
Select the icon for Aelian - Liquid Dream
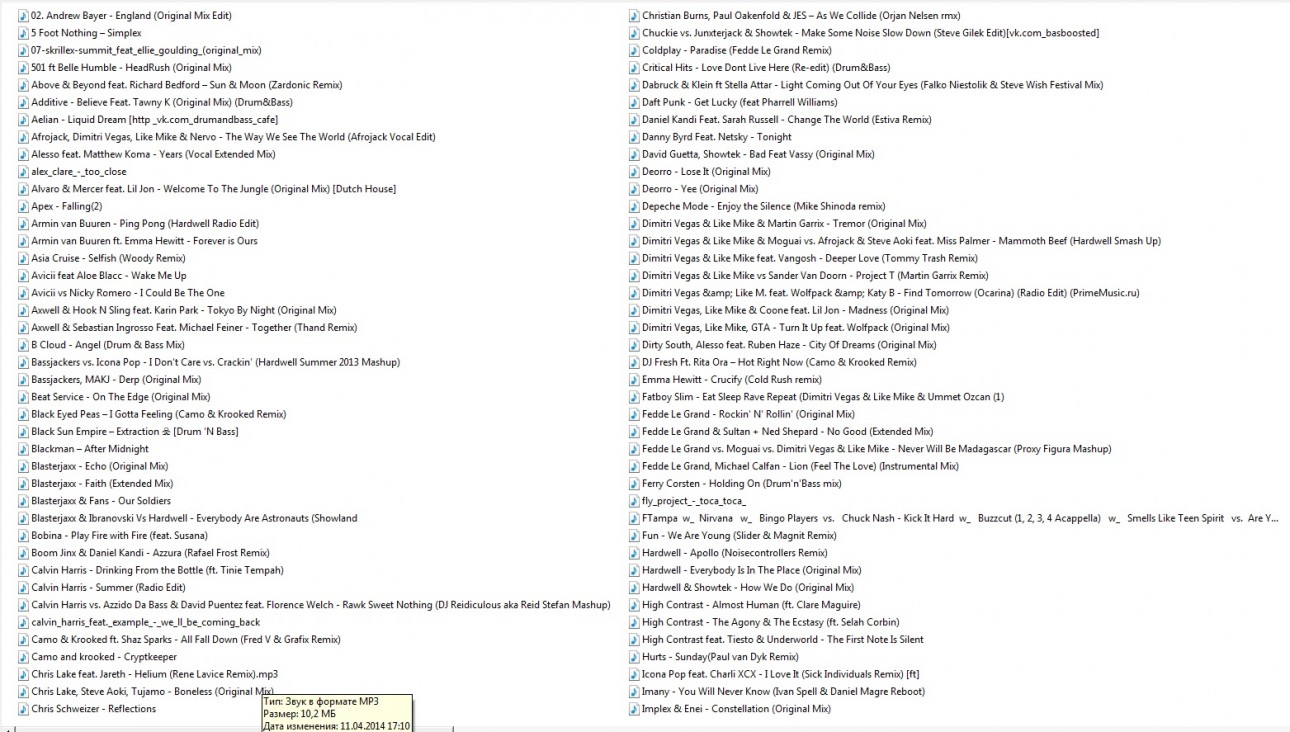click(x=23, y=120)
